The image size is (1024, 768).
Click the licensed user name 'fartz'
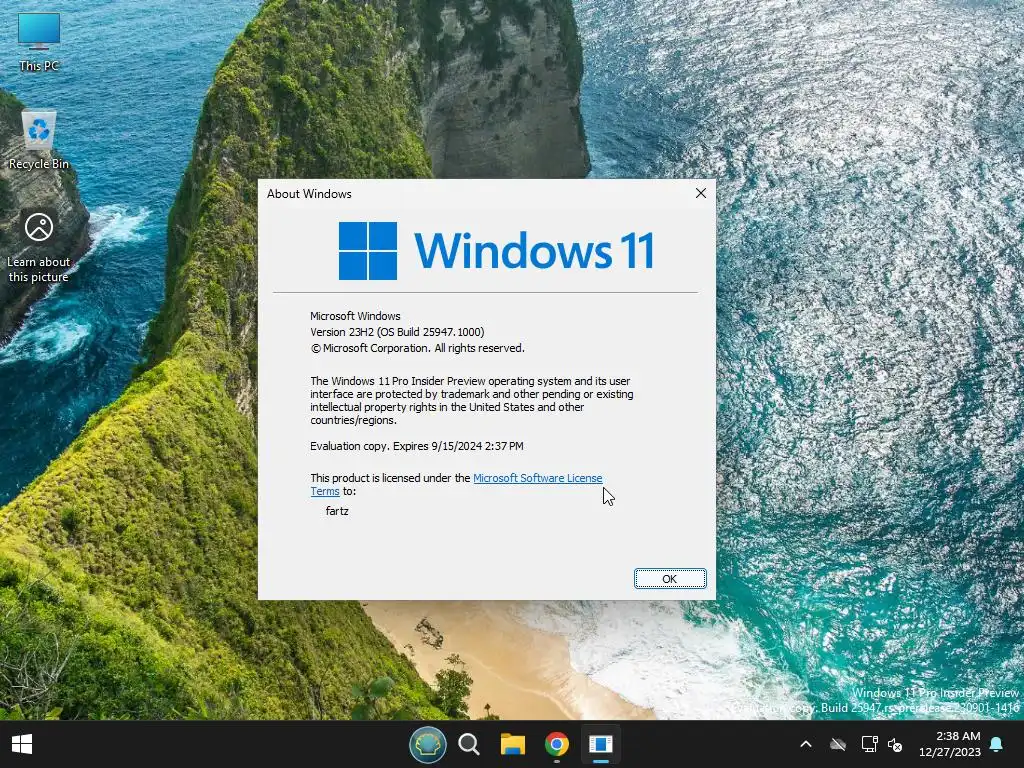[x=337, y=511]
